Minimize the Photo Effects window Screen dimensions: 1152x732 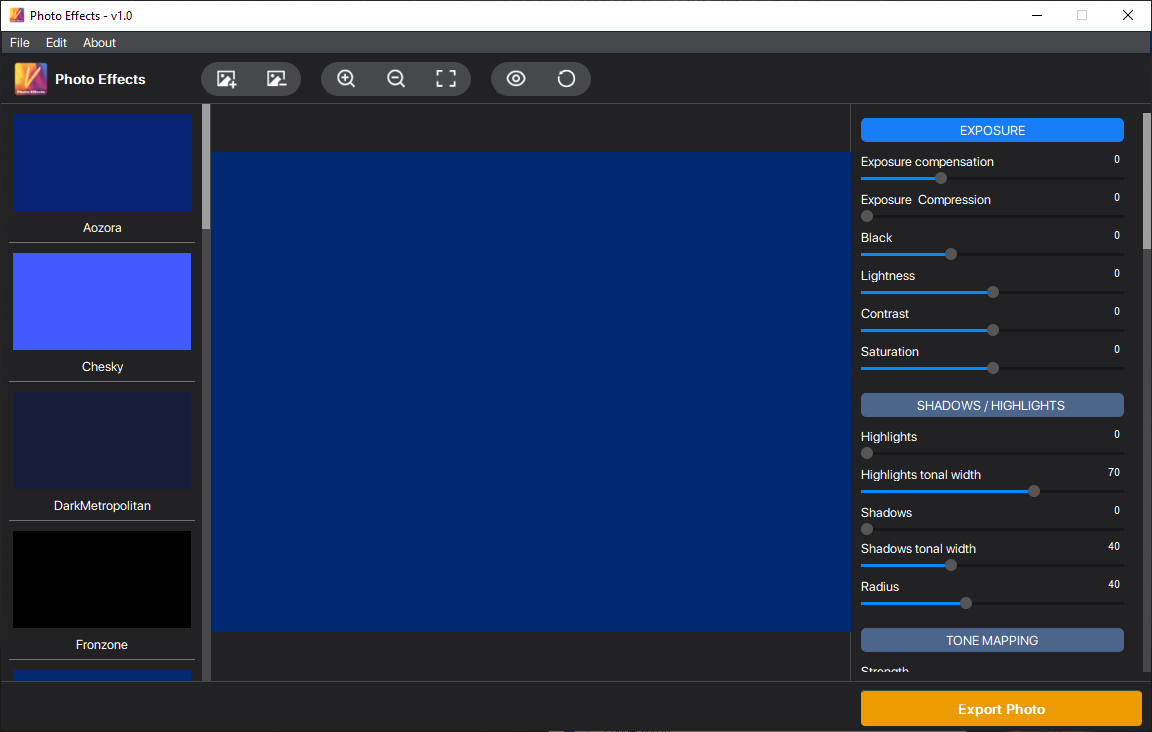(1037, 15)
